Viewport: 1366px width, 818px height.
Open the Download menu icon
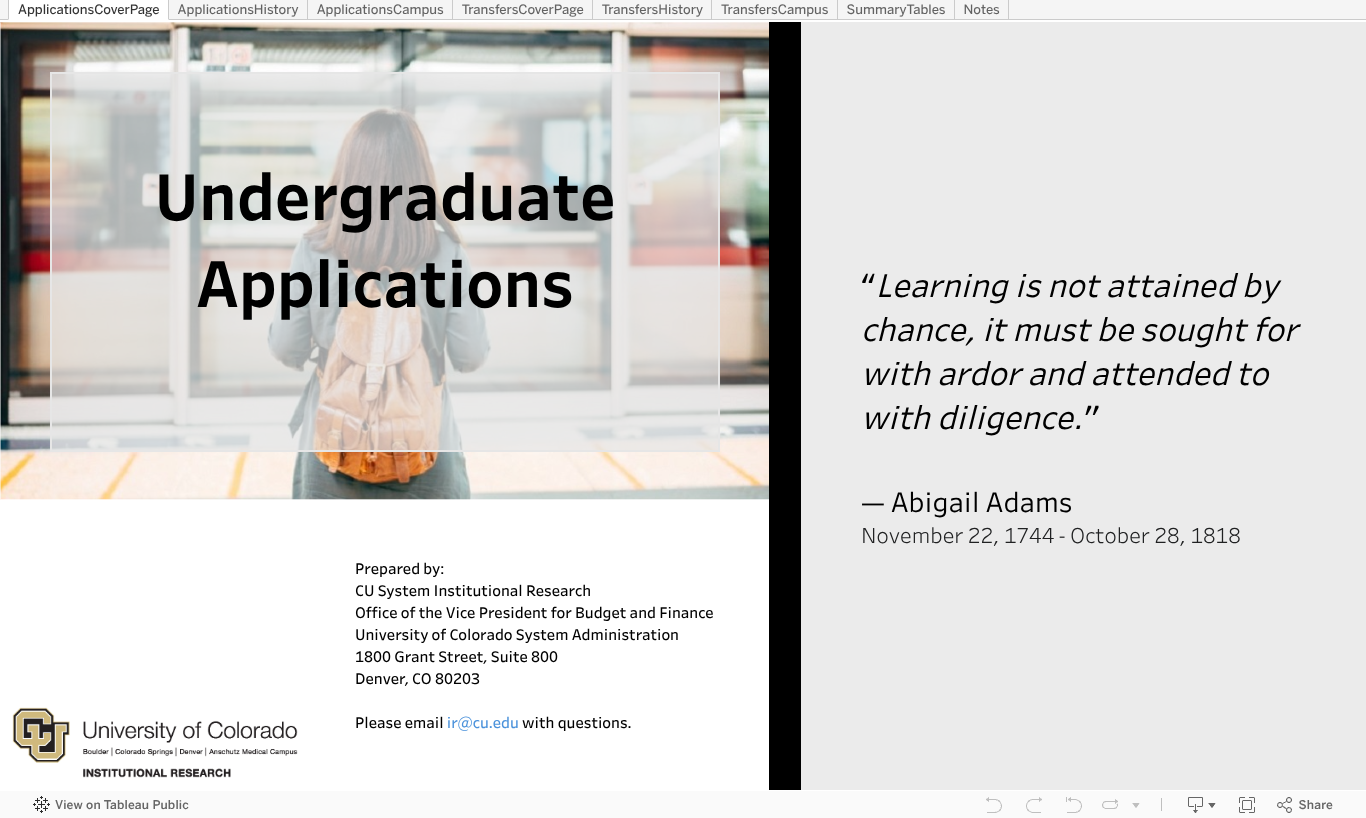[1200, 805]
